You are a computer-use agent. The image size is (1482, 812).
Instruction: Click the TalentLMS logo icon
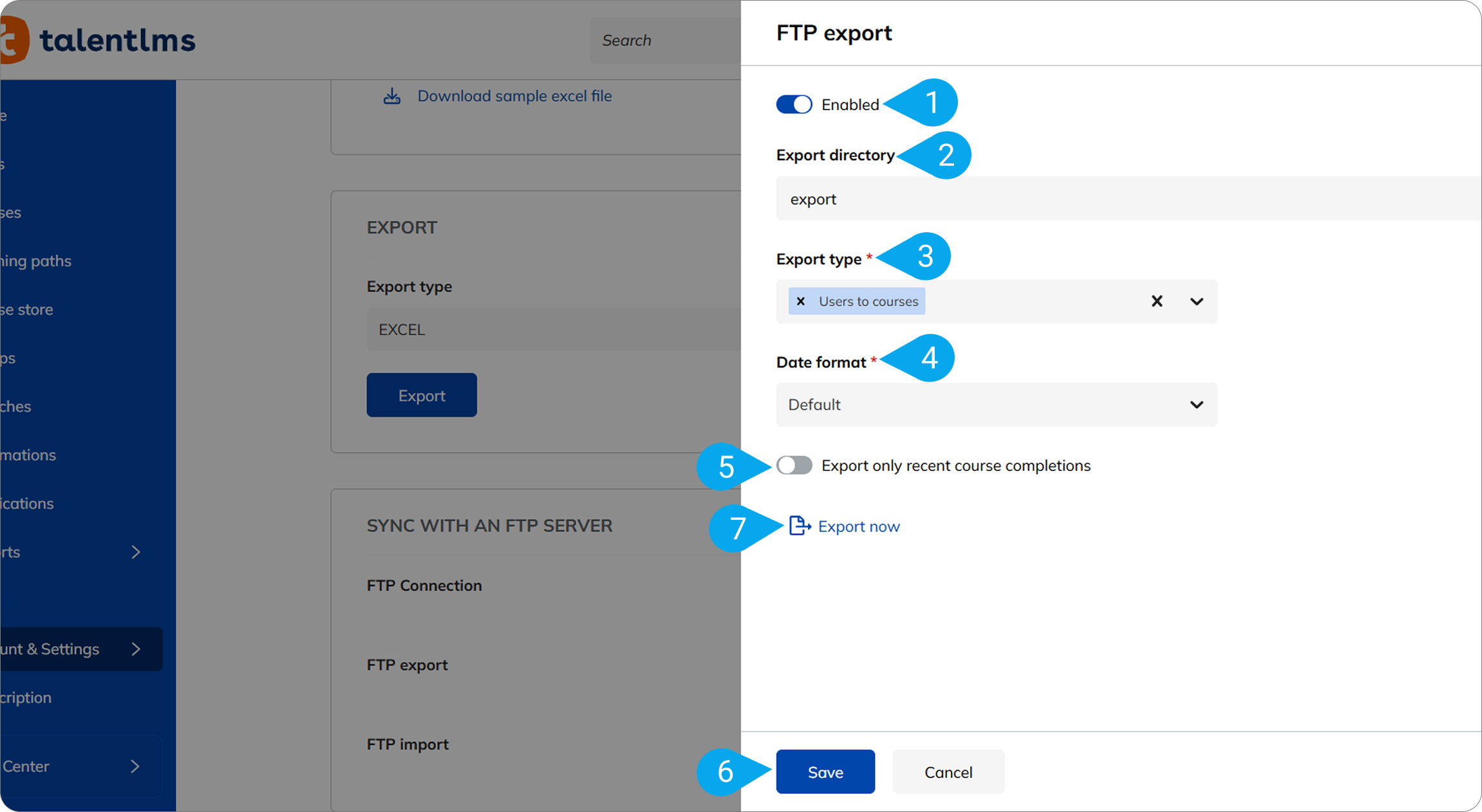[x=13, y=40]
